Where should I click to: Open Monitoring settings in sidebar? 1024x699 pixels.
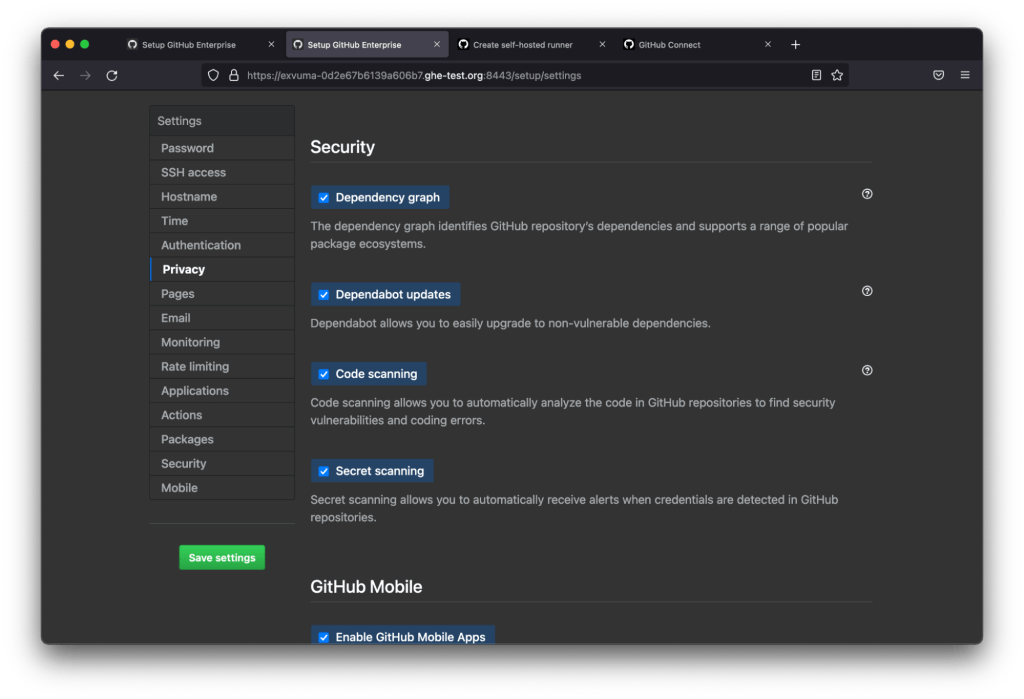click(222, 342)
